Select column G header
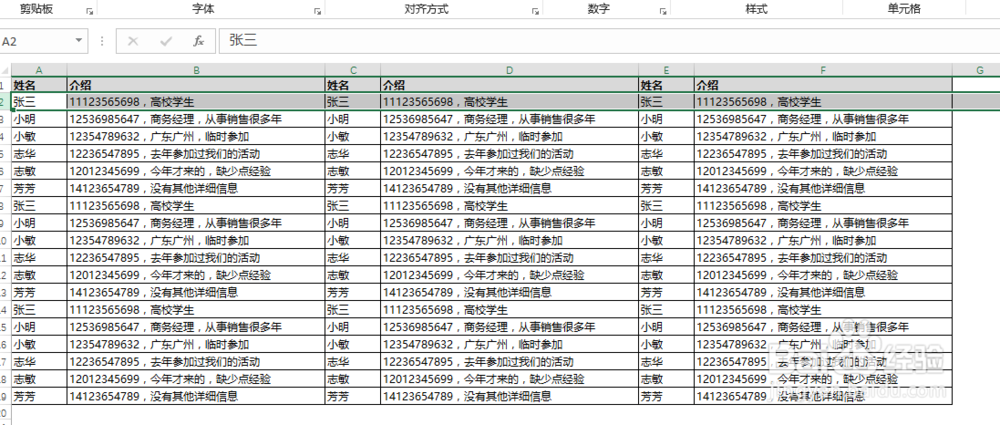The width and height of the screenshot is (1000, 425). [x=976, y=70]
